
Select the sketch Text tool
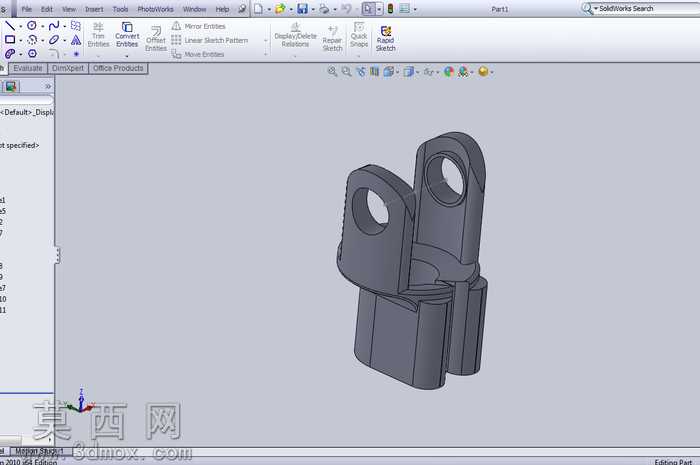(76, 40)
